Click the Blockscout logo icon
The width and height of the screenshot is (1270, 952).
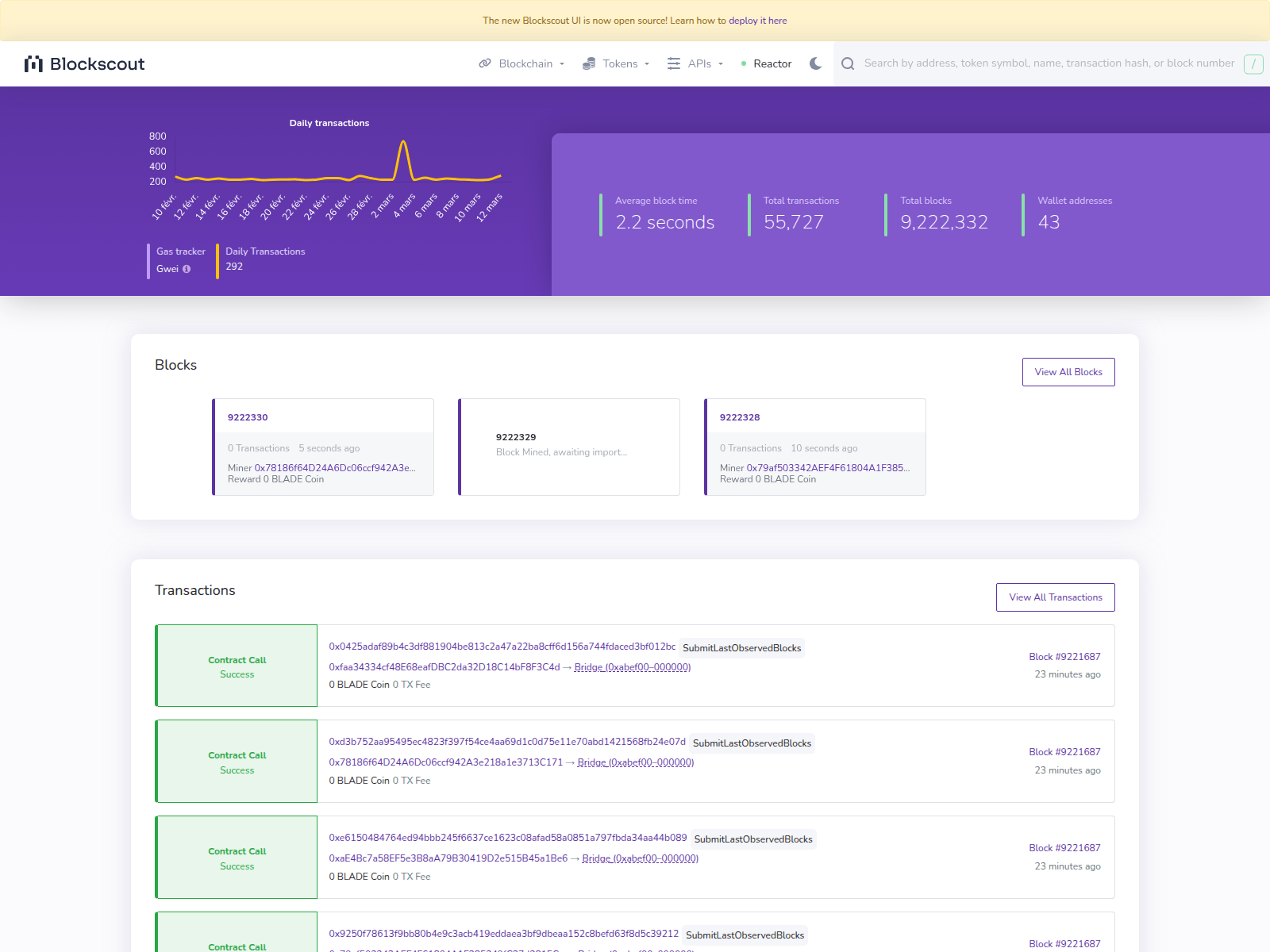pyautogui.click(x=34, y=63)
